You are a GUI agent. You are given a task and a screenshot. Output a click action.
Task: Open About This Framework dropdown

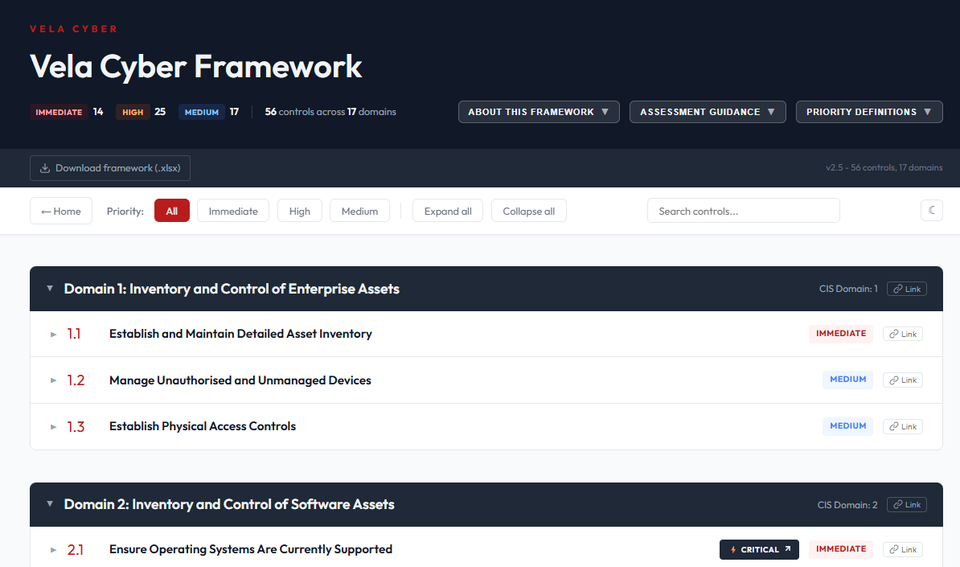tap(539, 112)
